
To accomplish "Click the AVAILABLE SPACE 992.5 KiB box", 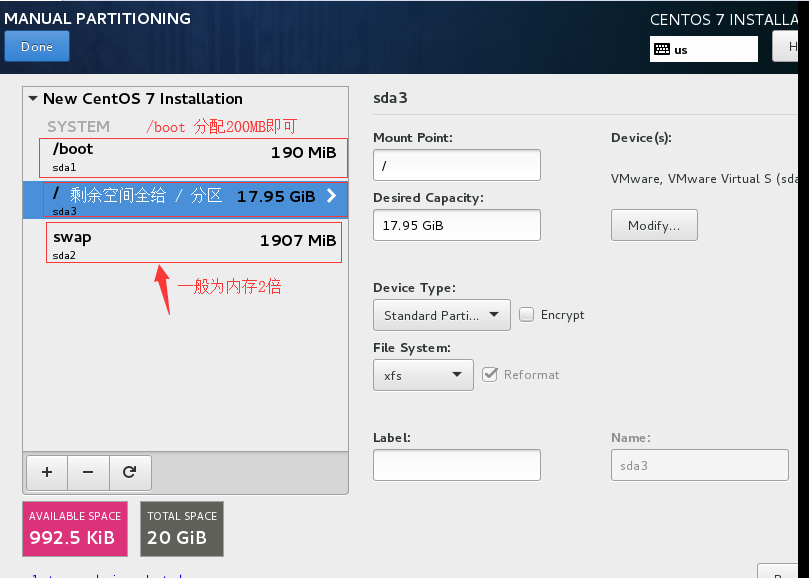I will [x=75, y=529].
